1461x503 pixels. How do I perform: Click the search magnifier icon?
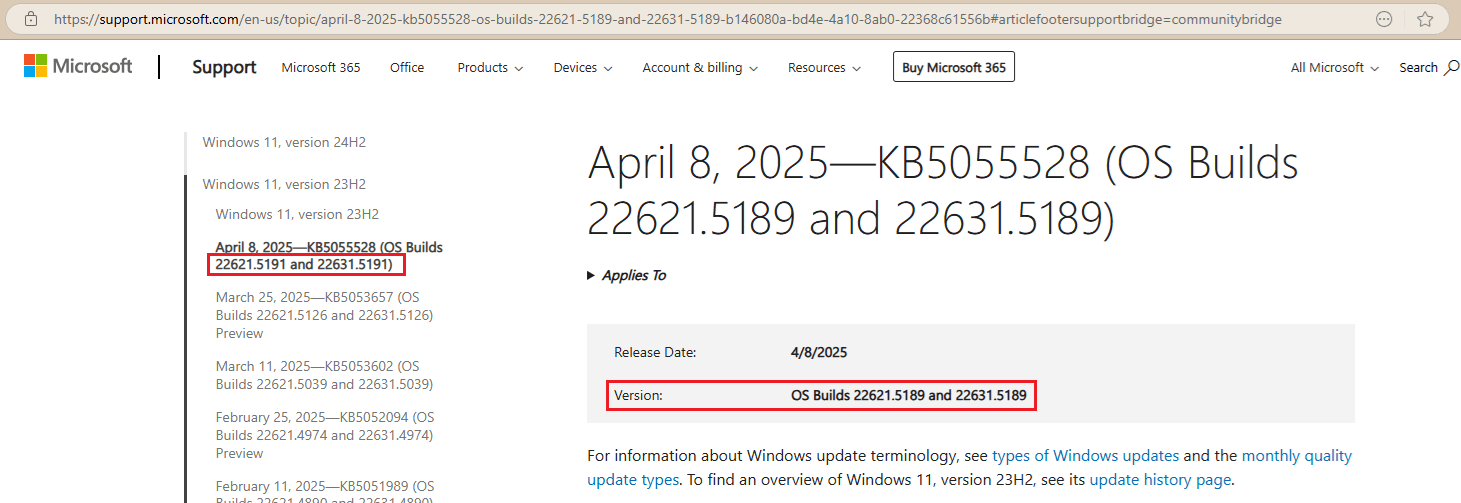click(1452, 68)
